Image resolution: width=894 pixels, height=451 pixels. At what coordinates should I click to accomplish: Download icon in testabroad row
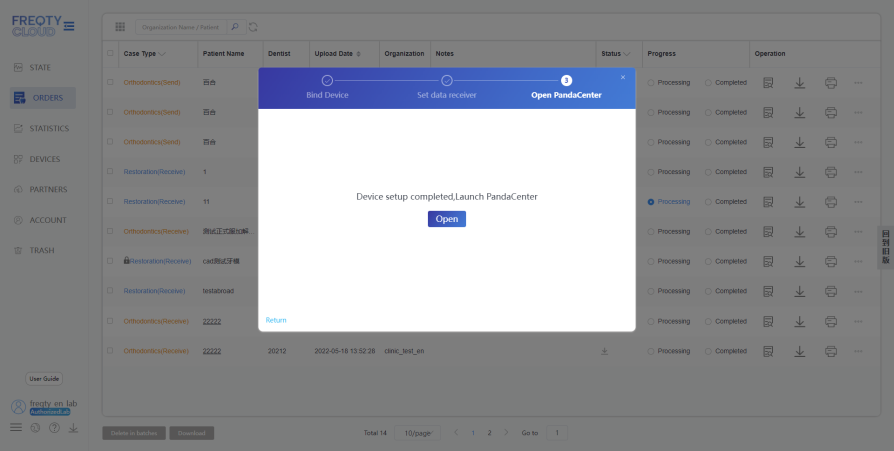click(x=799, y=291)
